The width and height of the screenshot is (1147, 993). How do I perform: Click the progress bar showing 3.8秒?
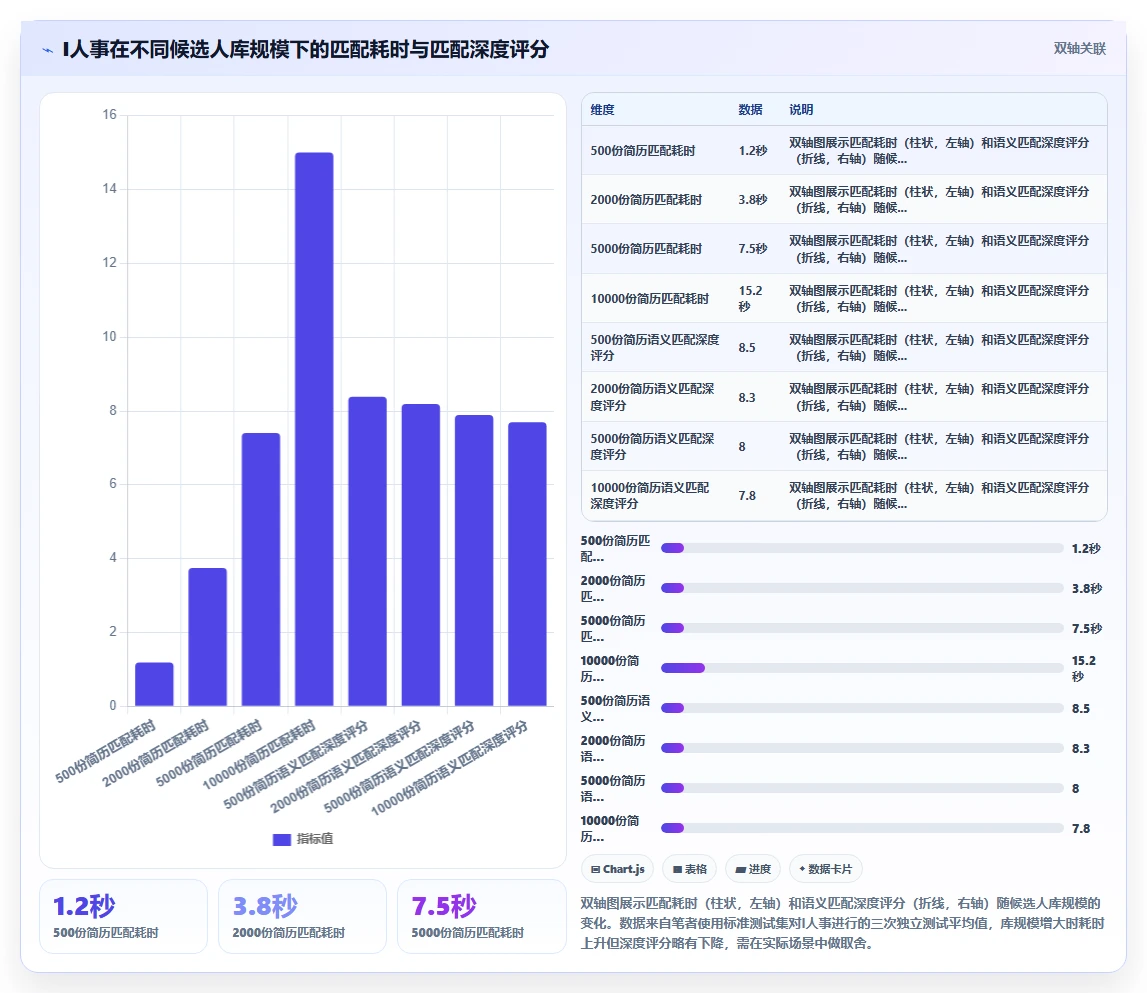tap(862, 588)
